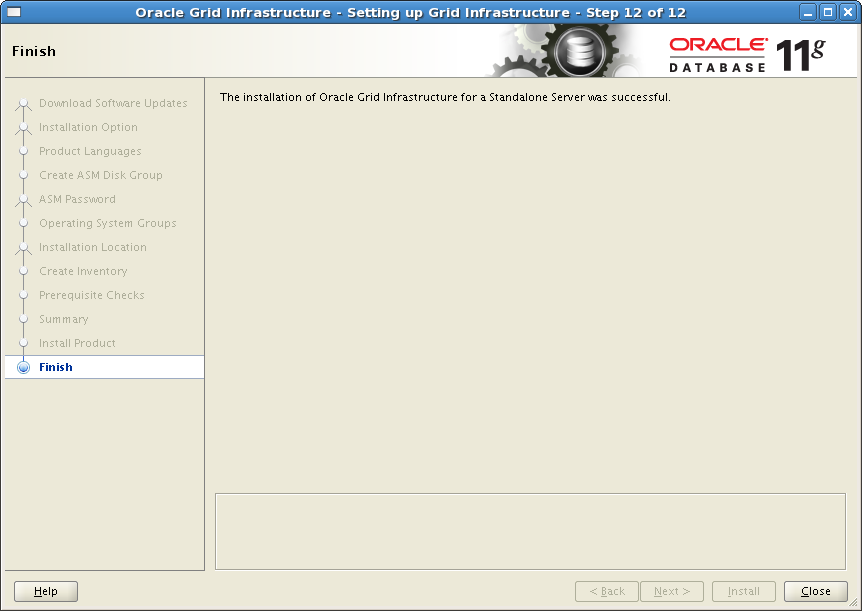Select the Create Inventory step
The width and height of the screenshot is (862, 611).
(83, 271)
